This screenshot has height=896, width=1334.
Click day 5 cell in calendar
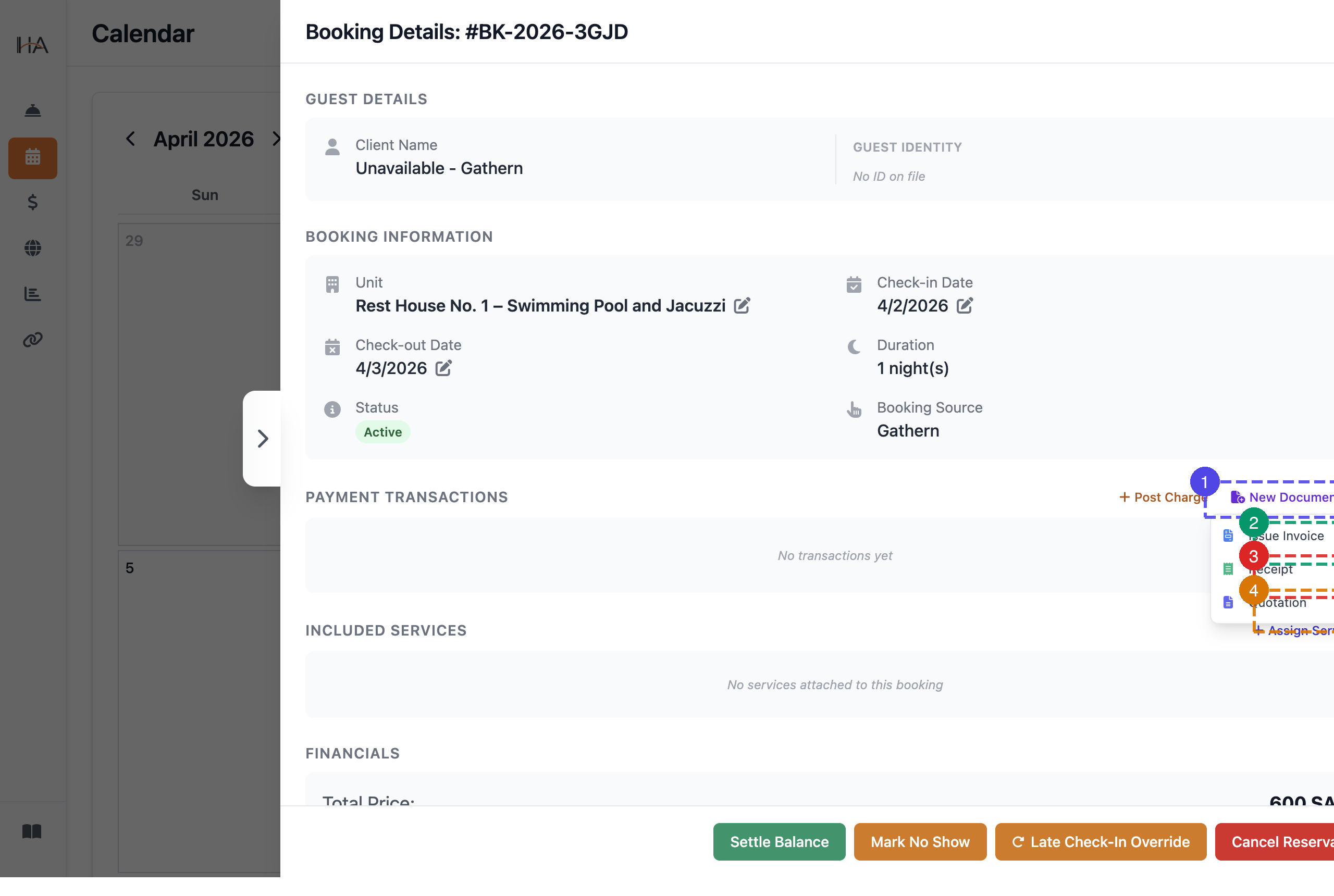coord(199,711)
